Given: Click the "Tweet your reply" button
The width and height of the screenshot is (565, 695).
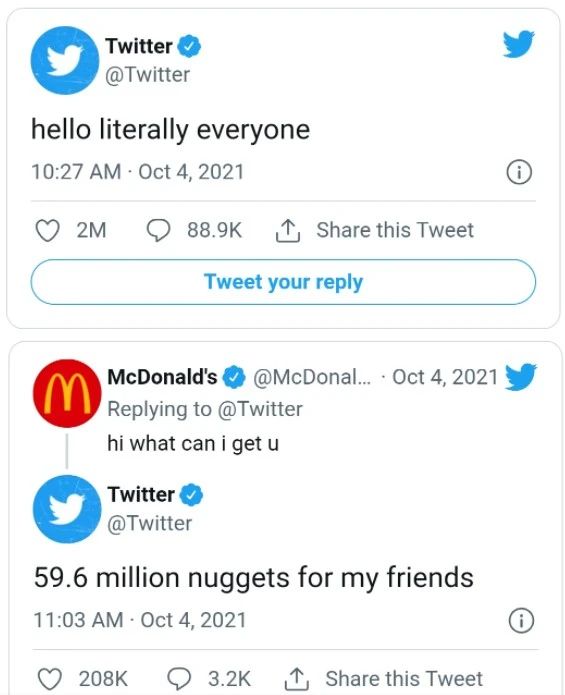Looking at the screenshot, I should point(283,282).
